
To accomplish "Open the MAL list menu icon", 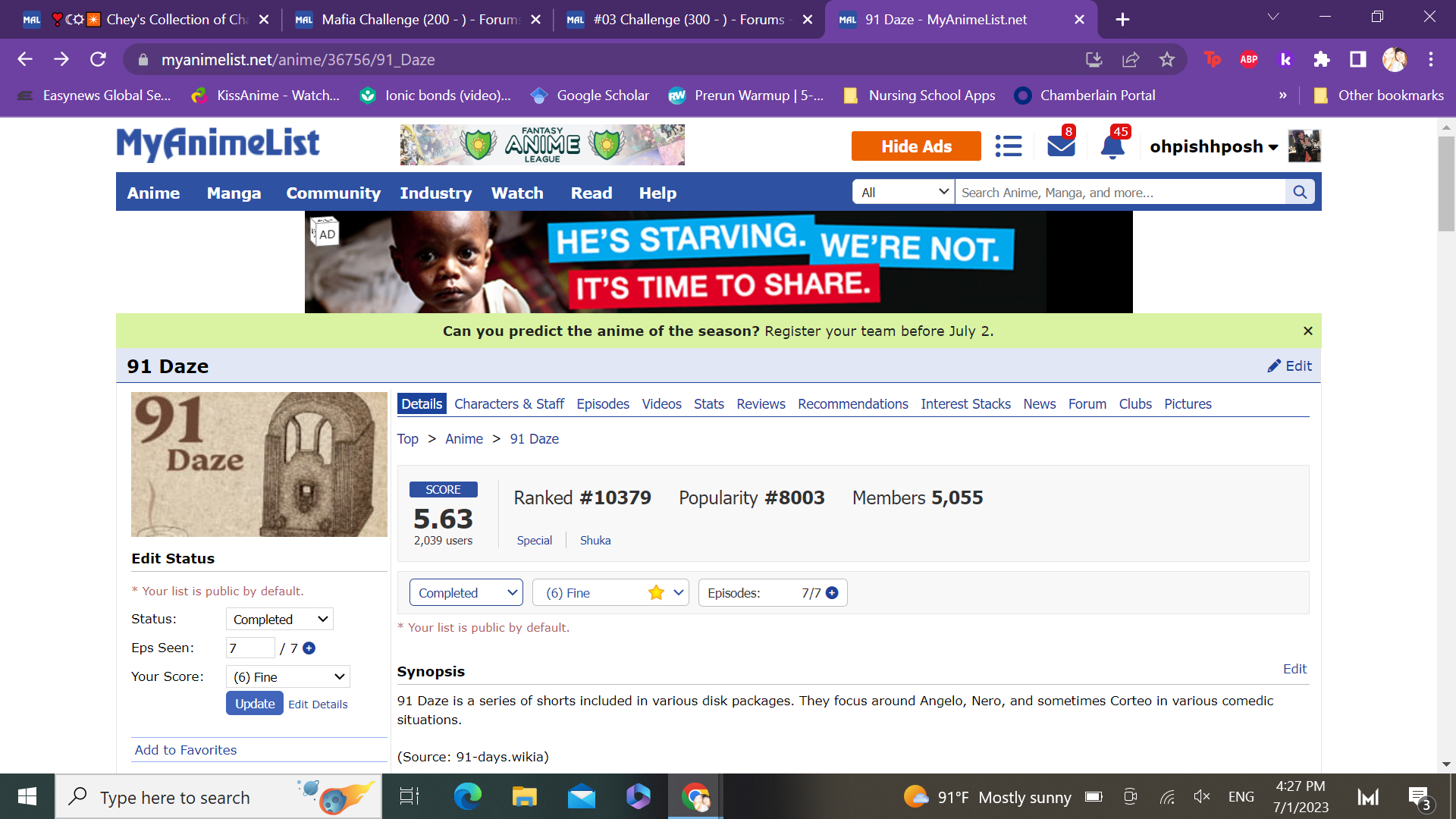I will click(x=1008, y=146).
